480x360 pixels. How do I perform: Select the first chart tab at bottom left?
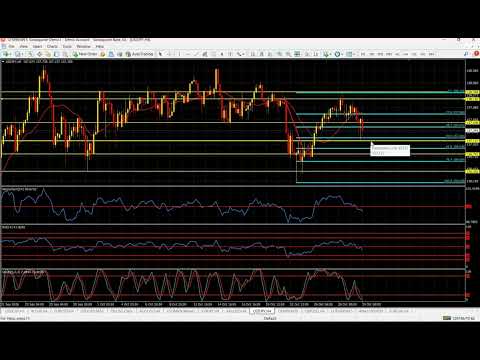coord(15,311)
